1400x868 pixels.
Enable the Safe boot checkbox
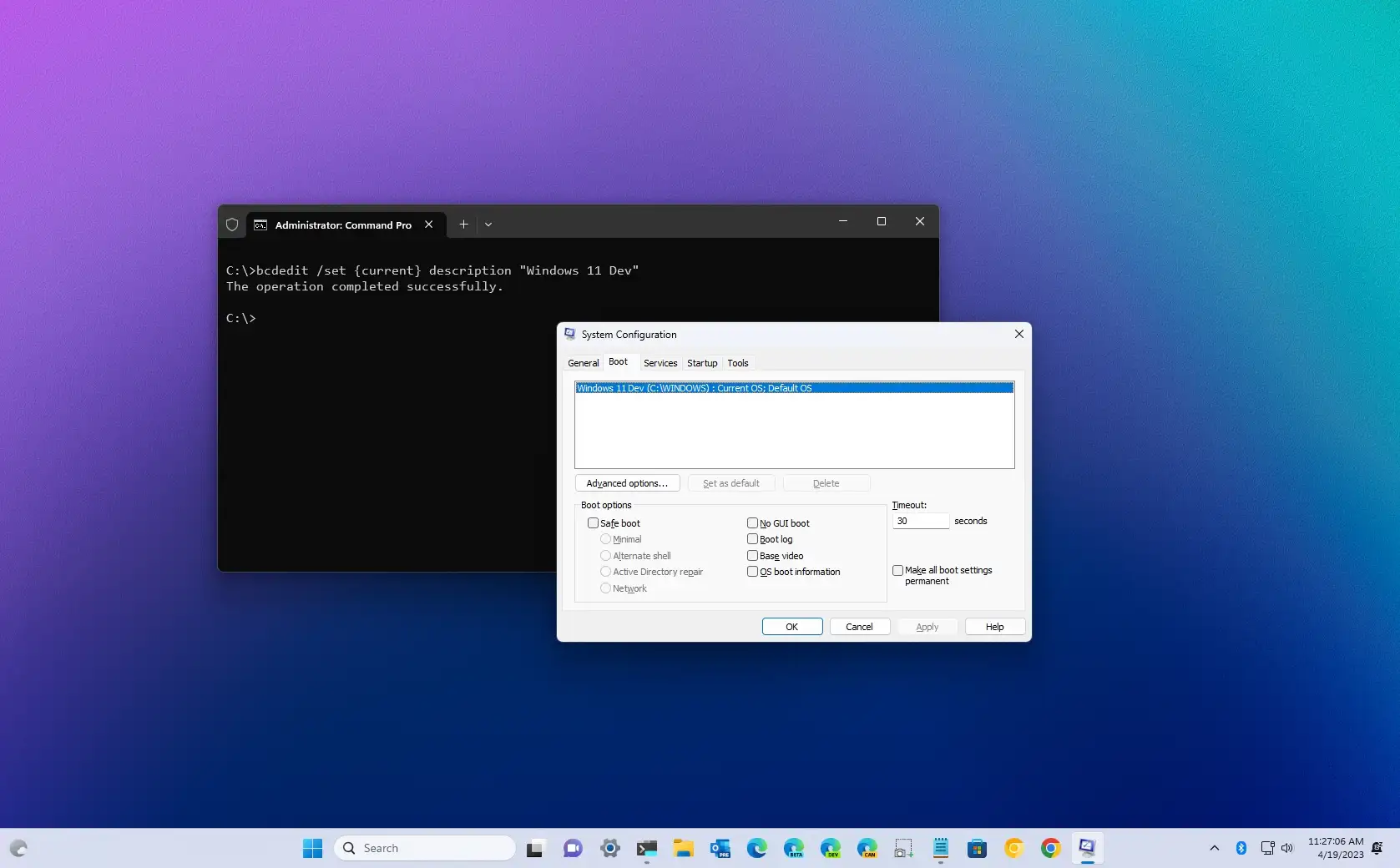(x=594, y=522)
